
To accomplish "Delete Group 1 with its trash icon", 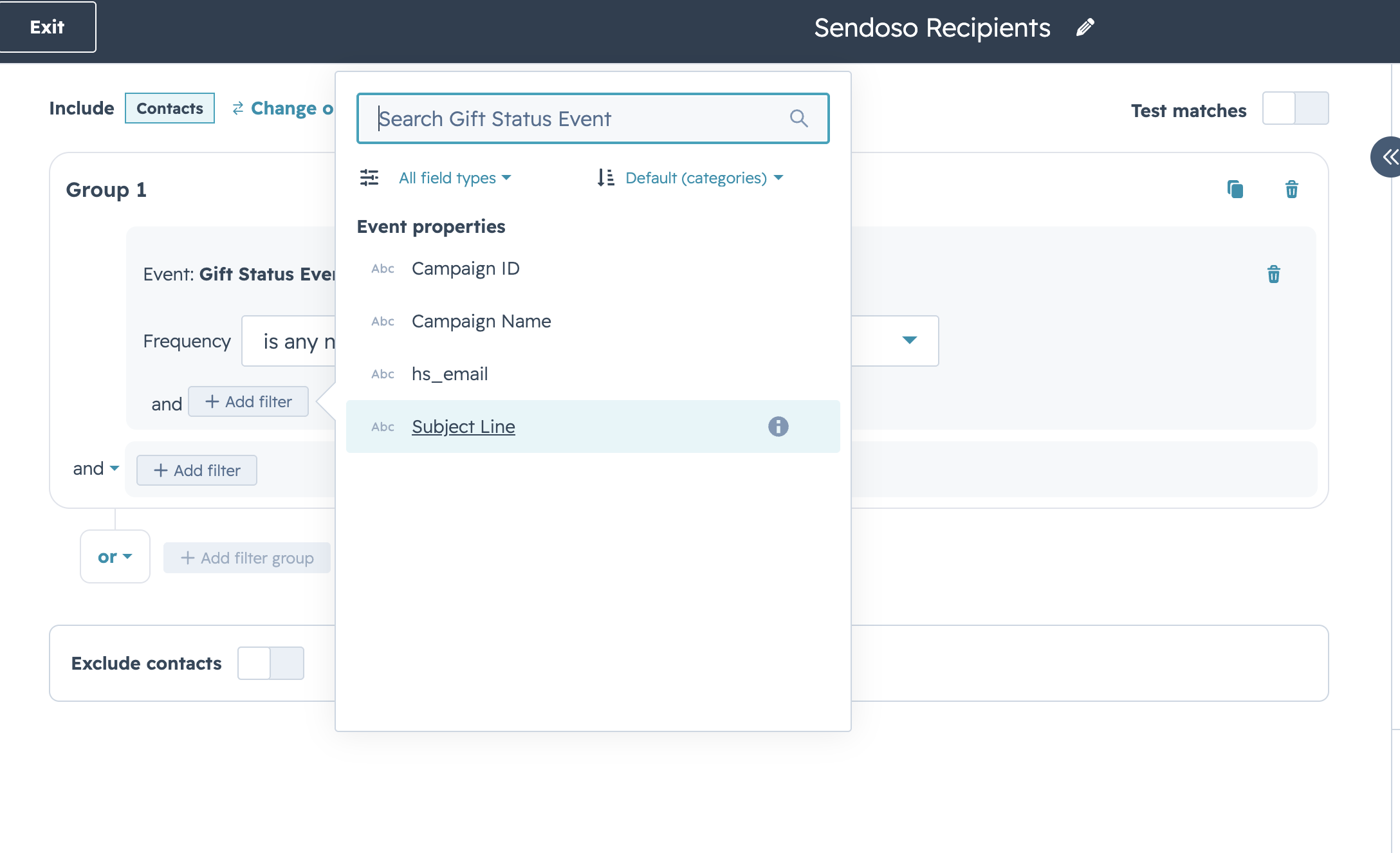I will tap(1292, 190).
